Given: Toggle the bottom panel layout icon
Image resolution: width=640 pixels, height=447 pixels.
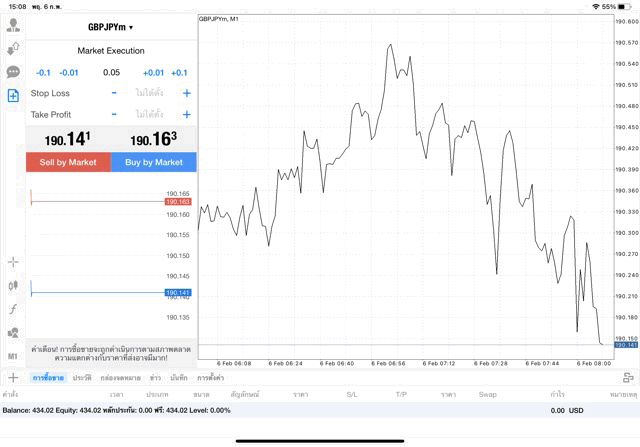Looking at the screenshot, I should coord(628,378).
